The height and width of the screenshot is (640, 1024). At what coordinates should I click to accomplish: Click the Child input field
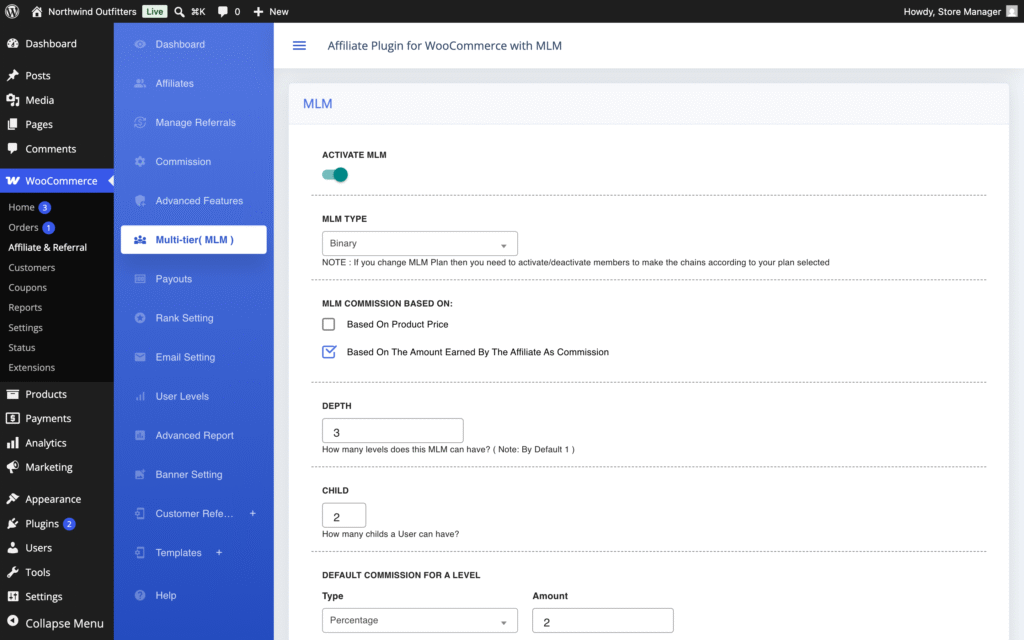tap(344, 515)
